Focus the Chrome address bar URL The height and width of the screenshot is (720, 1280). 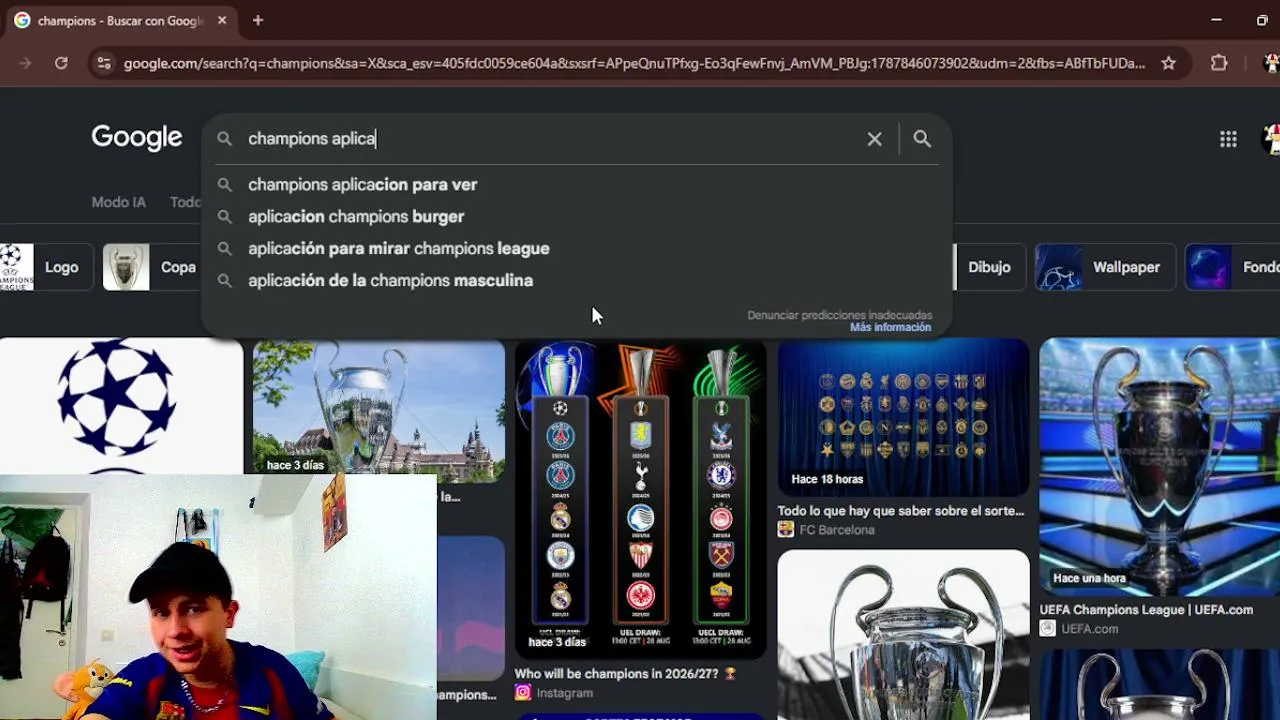coord(634,63)
